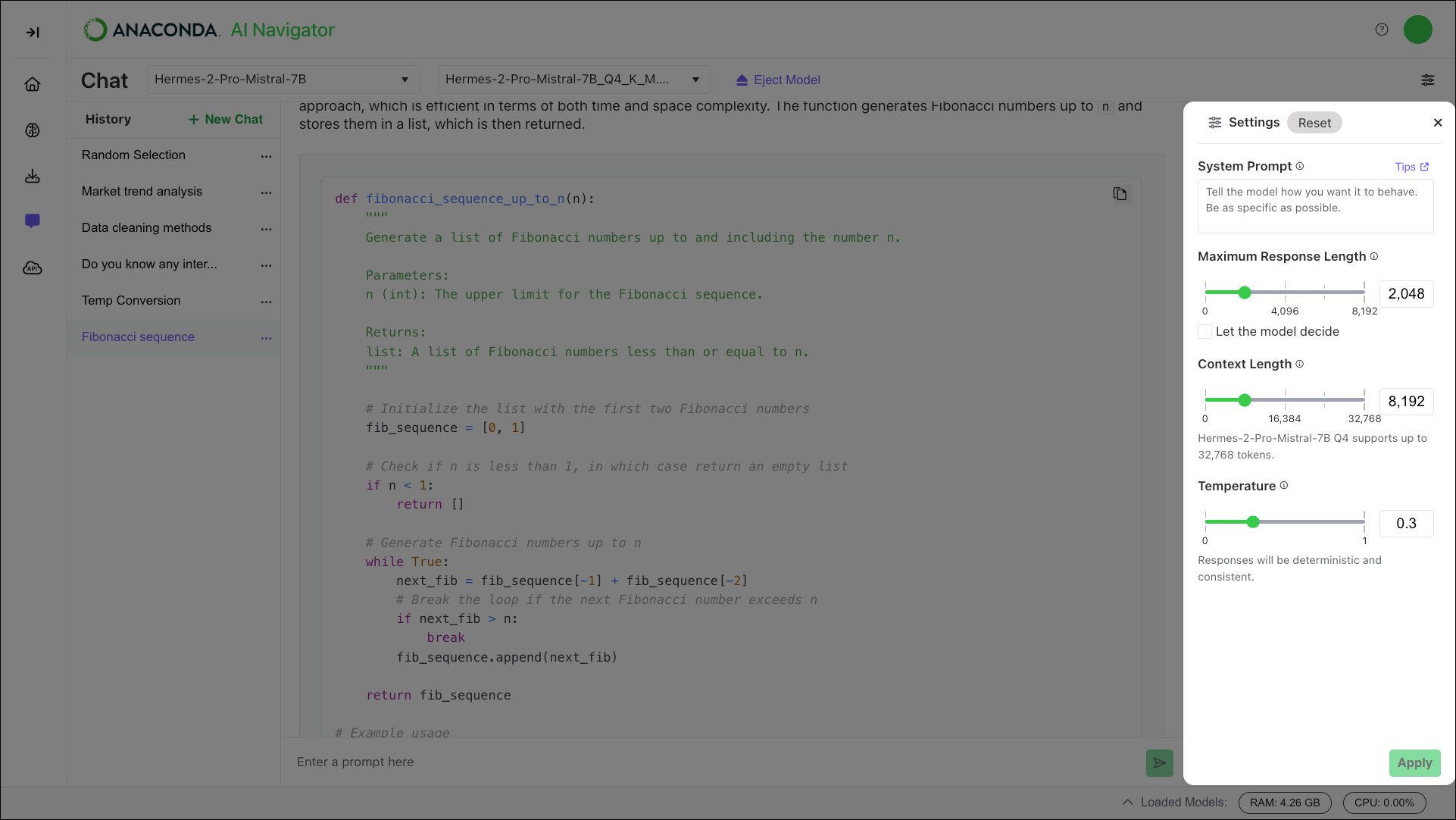Copy the code block with copy icon
The image size is (1456, 820).
tap(1120, 194)
